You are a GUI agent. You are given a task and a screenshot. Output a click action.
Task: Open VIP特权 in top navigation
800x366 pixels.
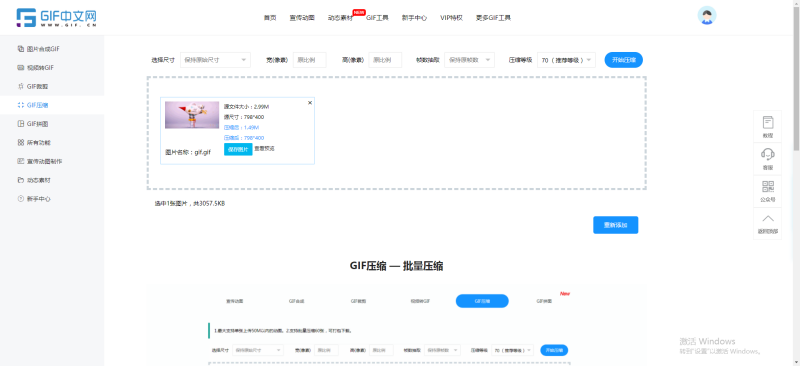[x=452, y=18]
